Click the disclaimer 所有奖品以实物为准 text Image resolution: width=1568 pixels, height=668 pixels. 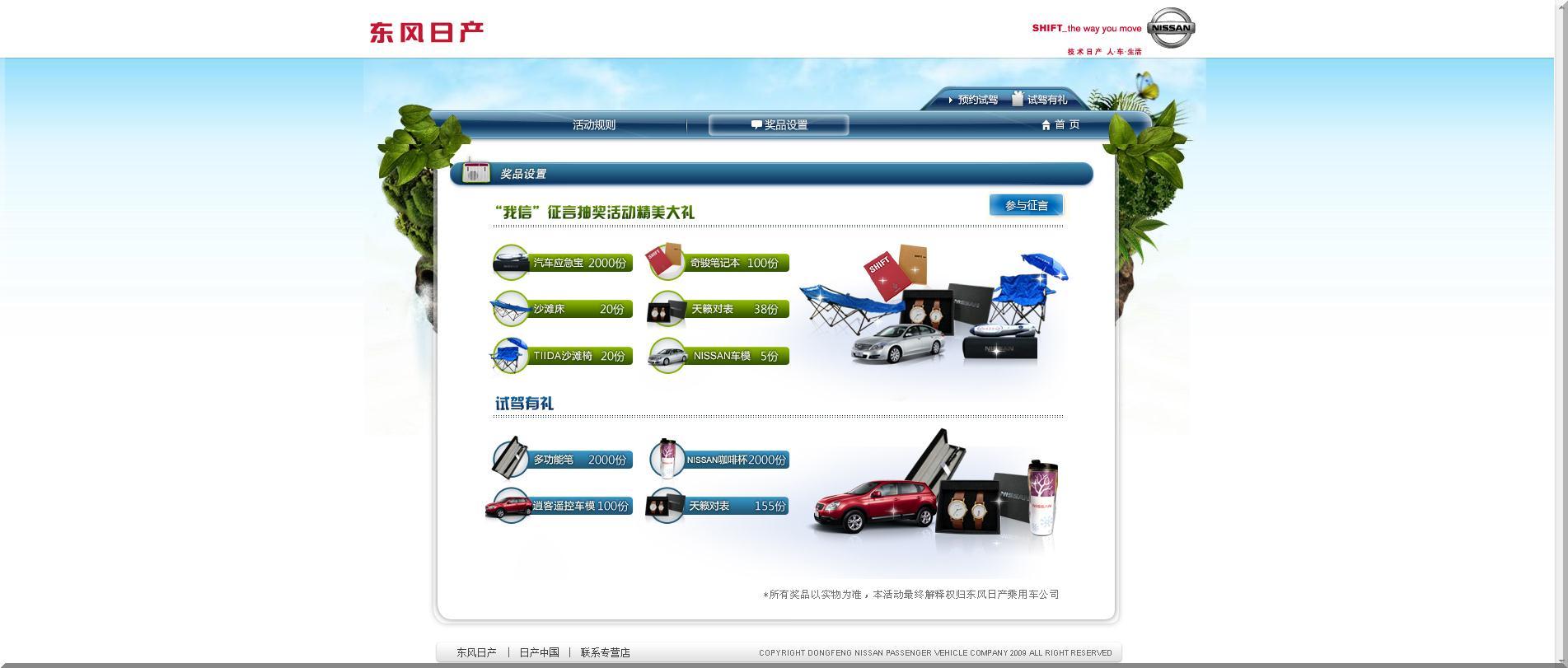(x=910, y=594)
